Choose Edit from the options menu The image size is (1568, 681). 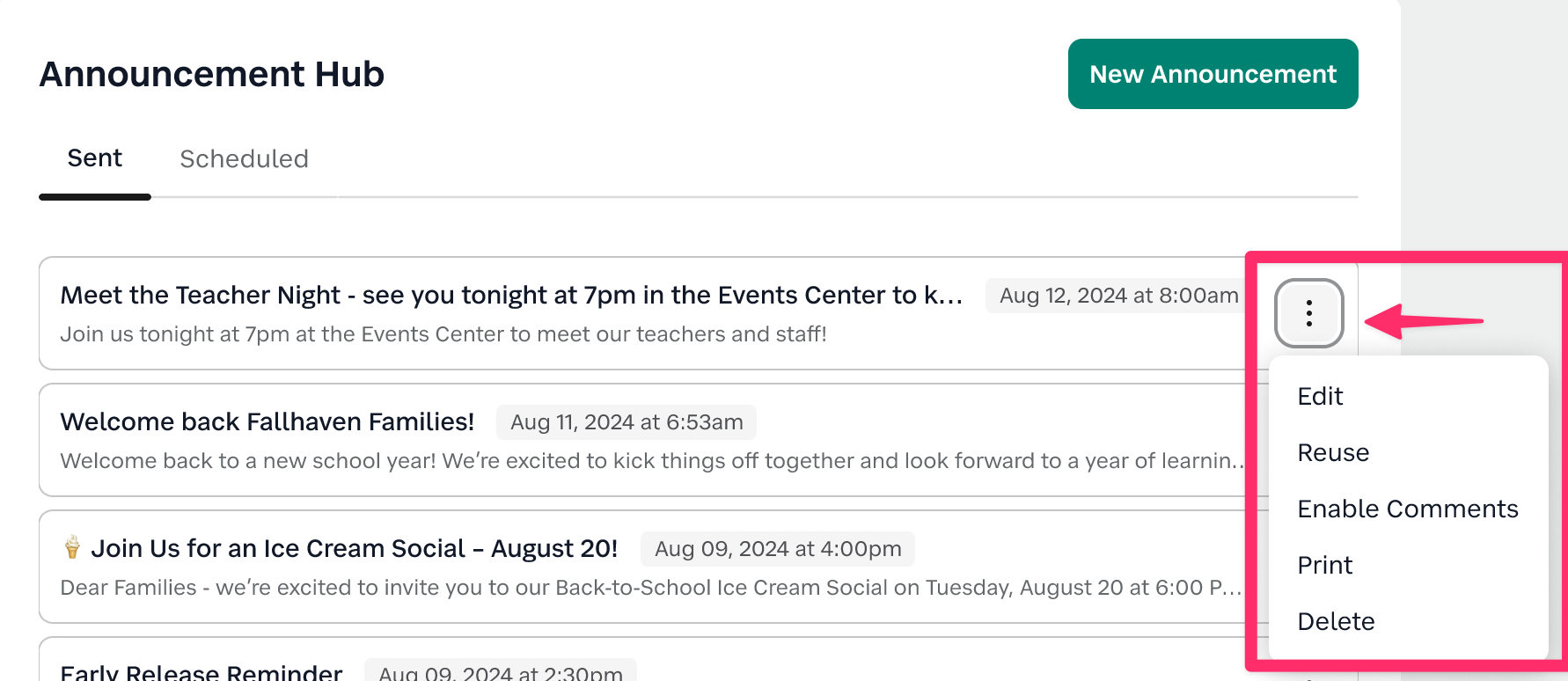(1320, 396)
